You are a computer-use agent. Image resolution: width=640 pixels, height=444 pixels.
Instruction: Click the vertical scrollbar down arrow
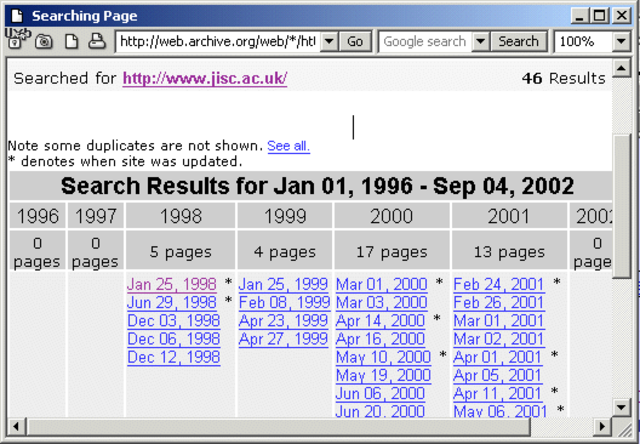click(x=622, y=407)
